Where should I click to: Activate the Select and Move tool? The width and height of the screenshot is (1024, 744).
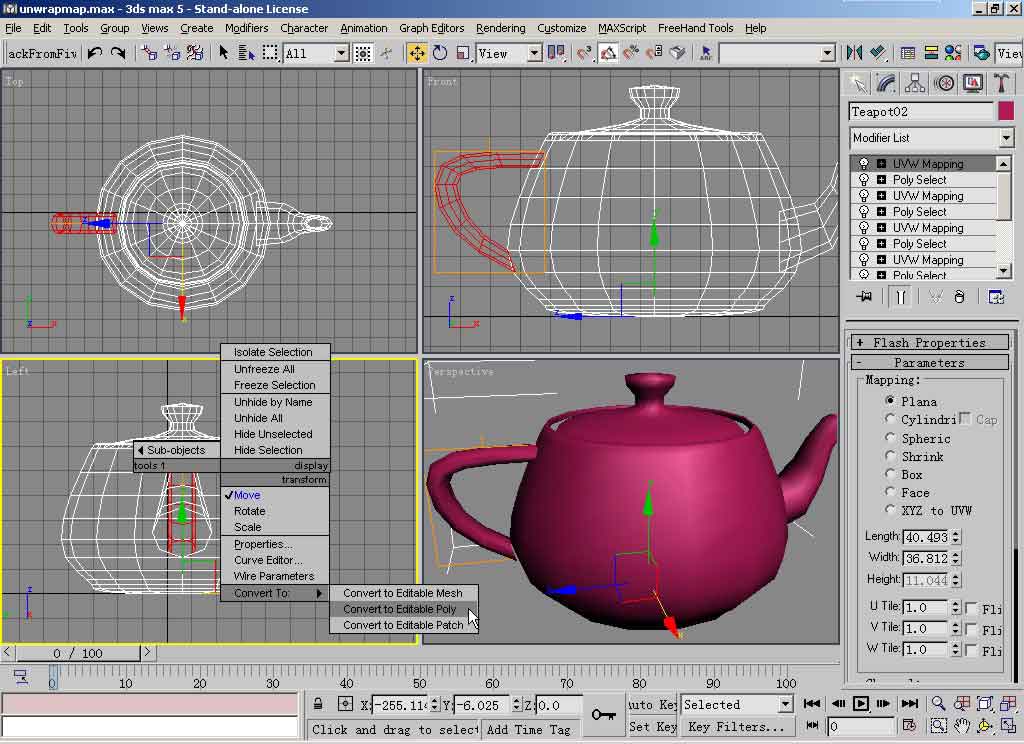[417, 53]
